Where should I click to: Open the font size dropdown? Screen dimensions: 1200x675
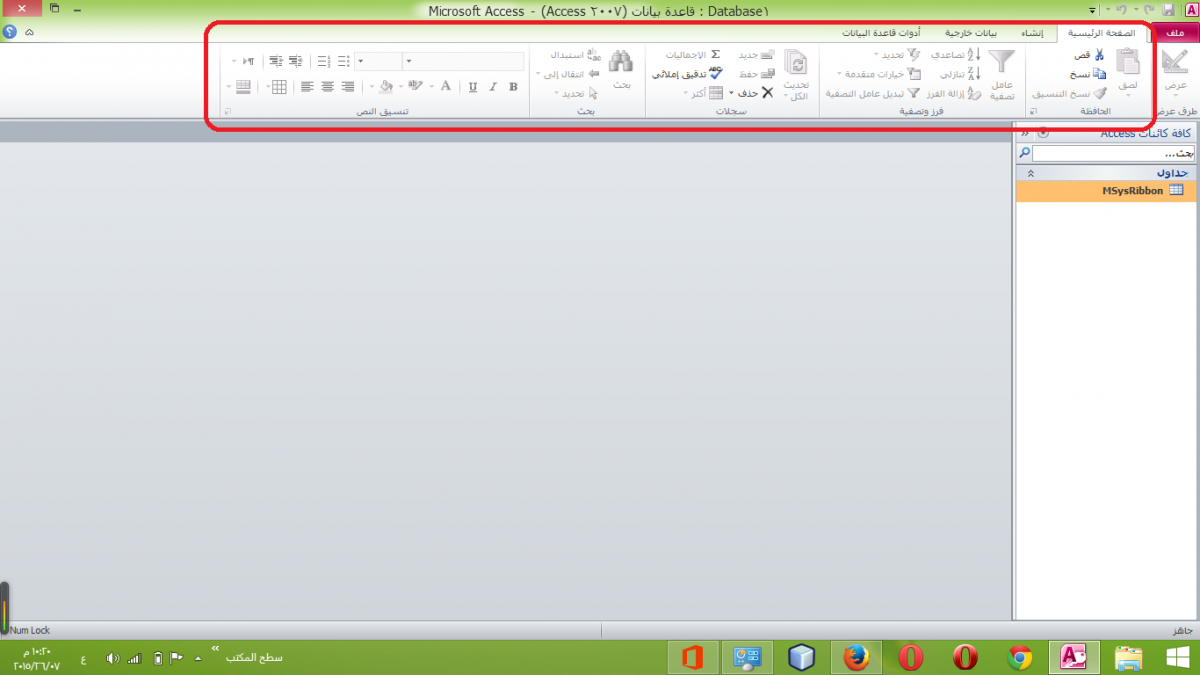360,61
